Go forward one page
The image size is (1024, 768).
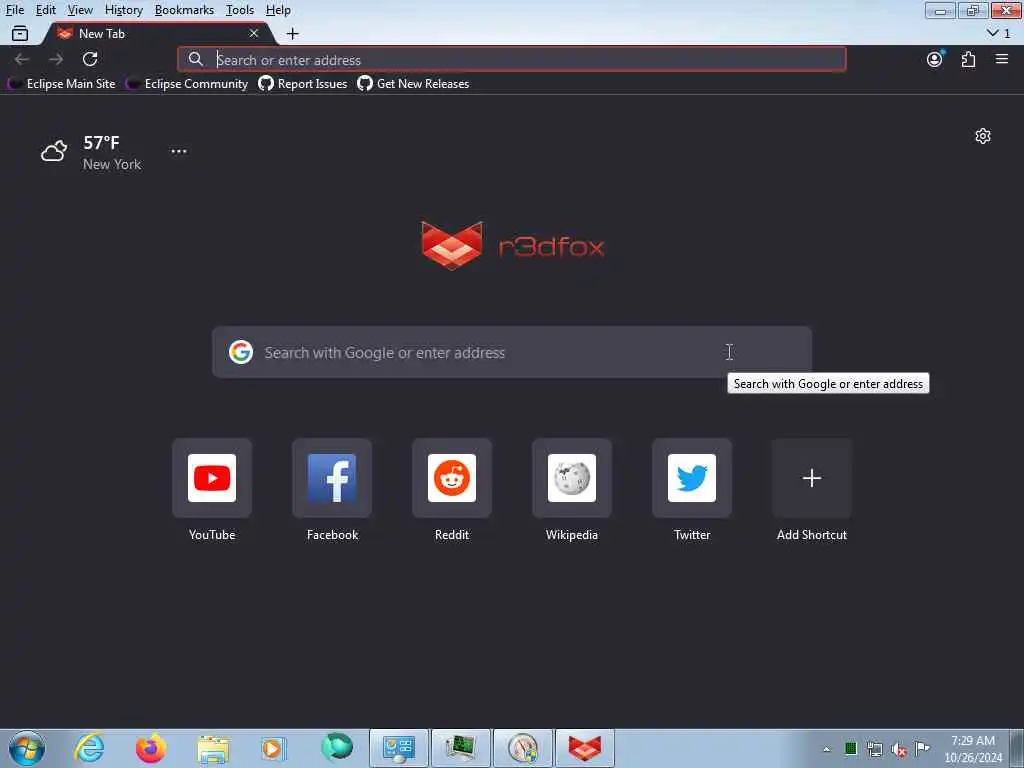pyautogui.click(x=56, y=59)
